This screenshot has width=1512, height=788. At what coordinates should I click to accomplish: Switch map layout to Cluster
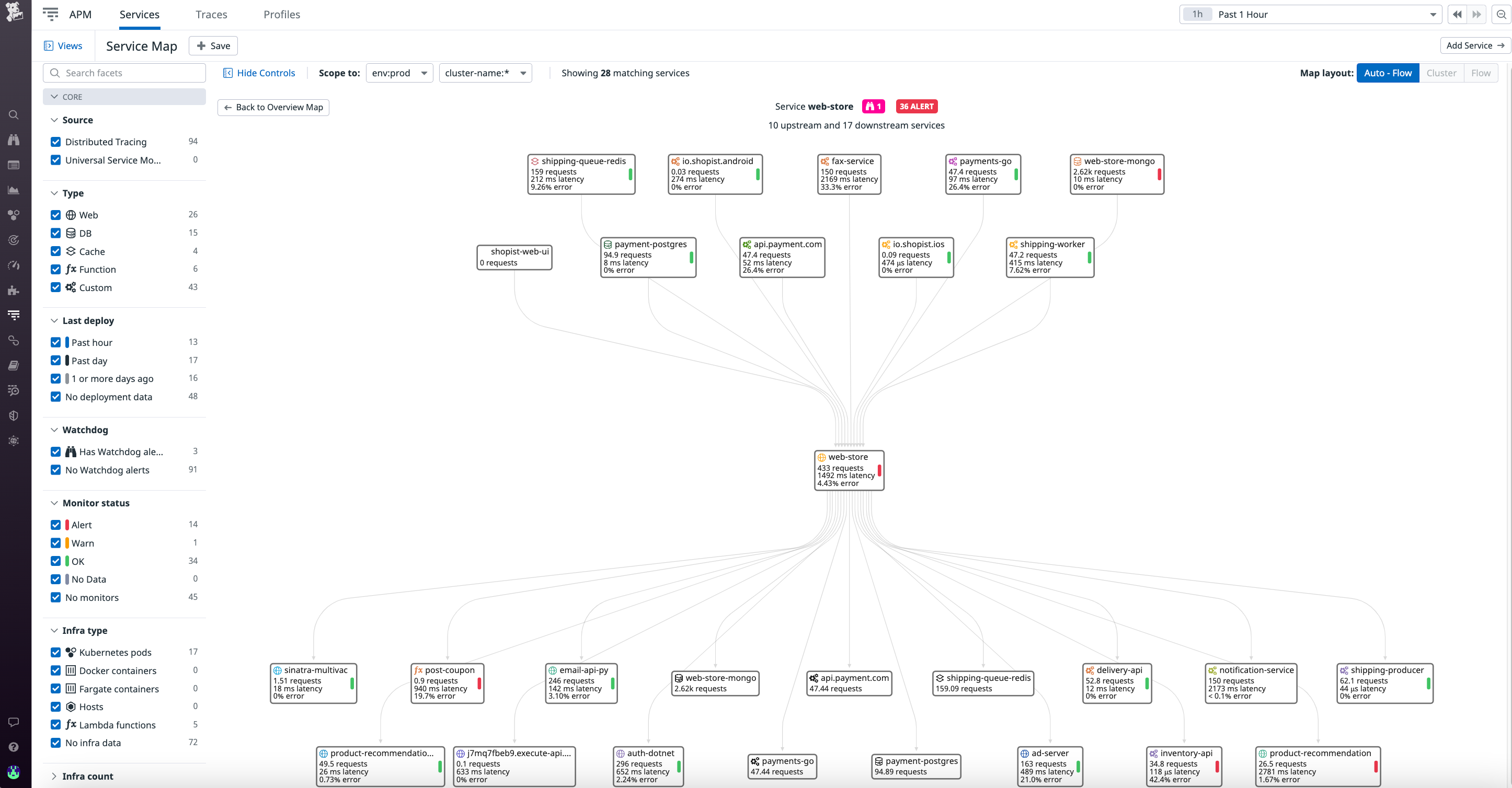coord(1441,73)
